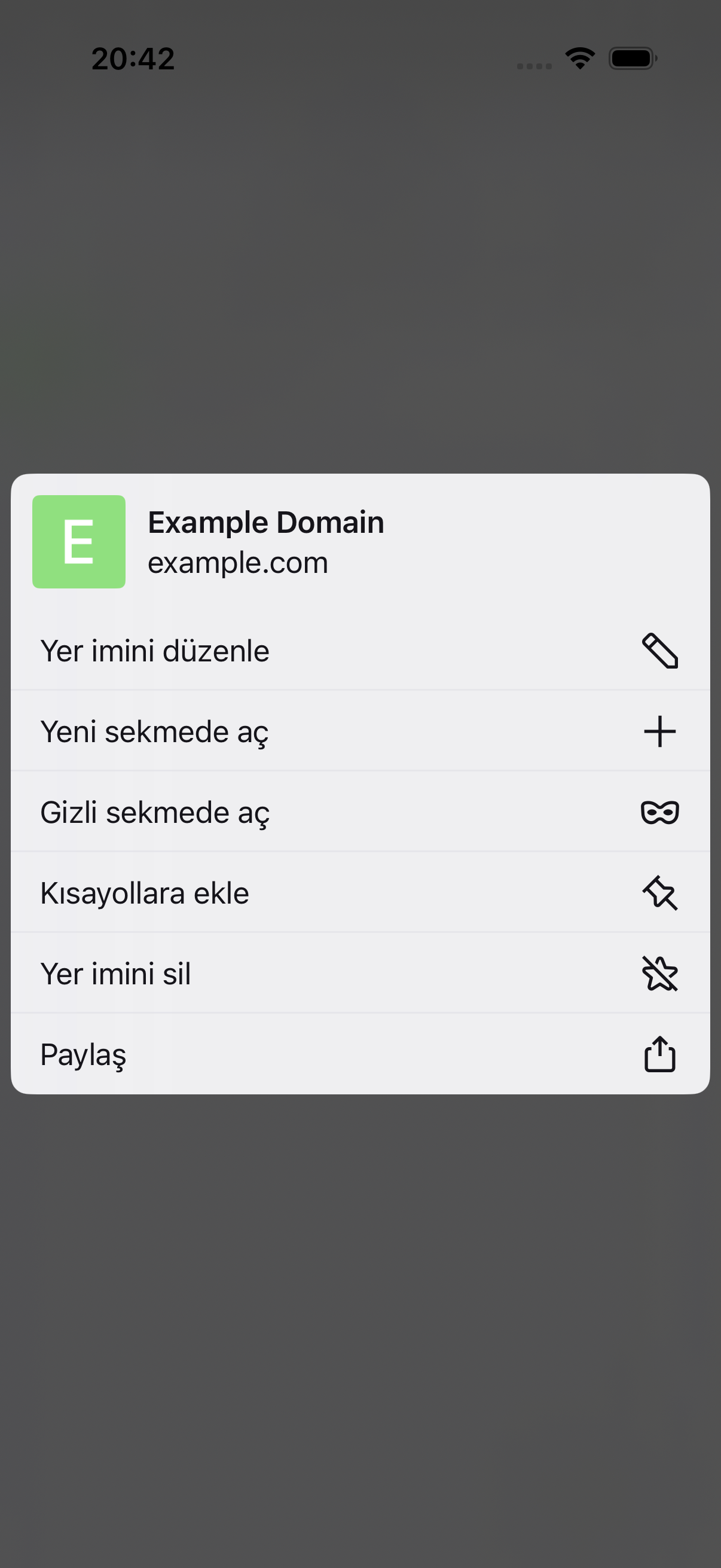Select 'Yer imini düzenle' menu entry
This screenshot has width=721, height=1568.
[x=360, y=651]
